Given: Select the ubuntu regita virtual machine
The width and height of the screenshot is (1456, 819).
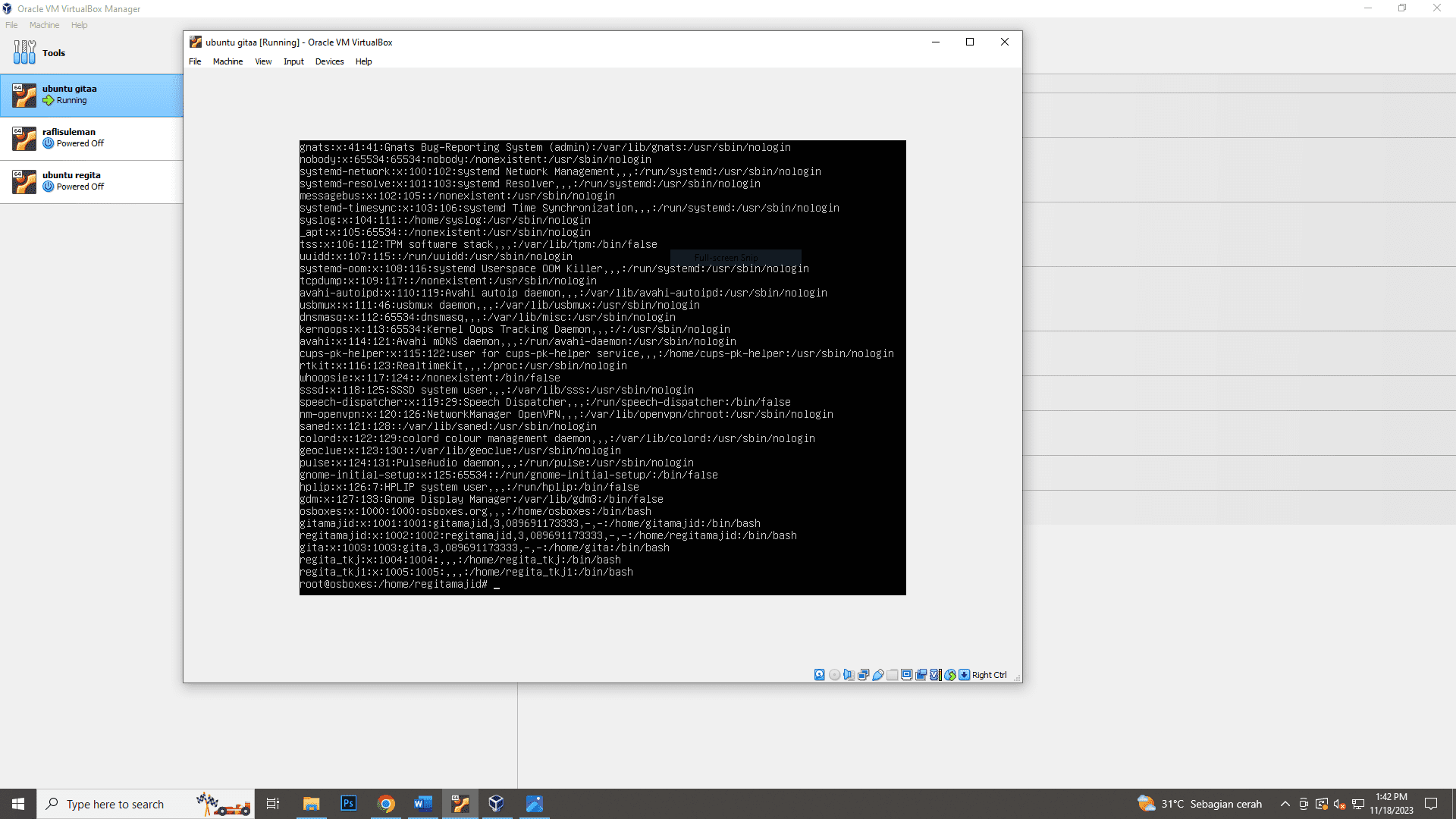Looking at the screenshot, I should (91, 181).
